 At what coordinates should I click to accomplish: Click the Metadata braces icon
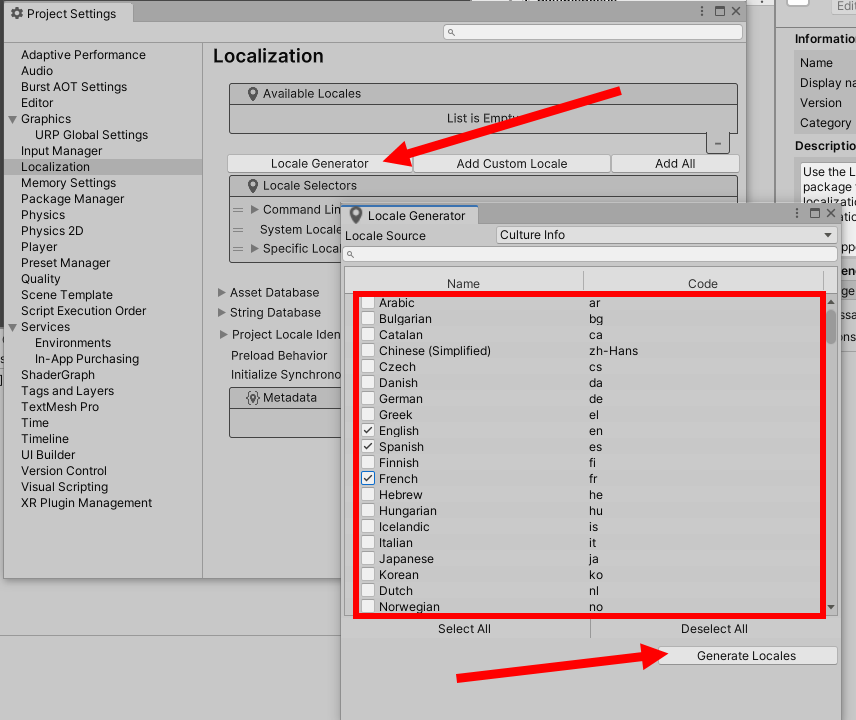(252, 397)
